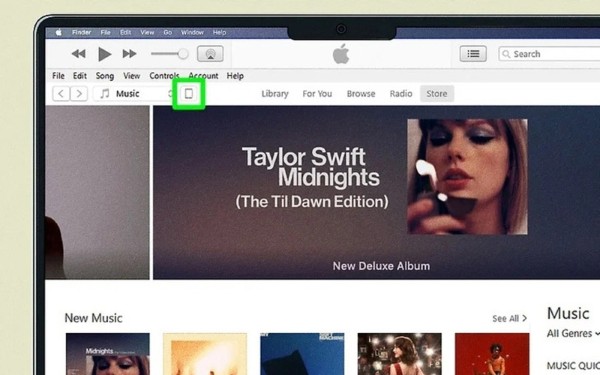
Task: Open the Controls menu
Action: coord(165,76)
